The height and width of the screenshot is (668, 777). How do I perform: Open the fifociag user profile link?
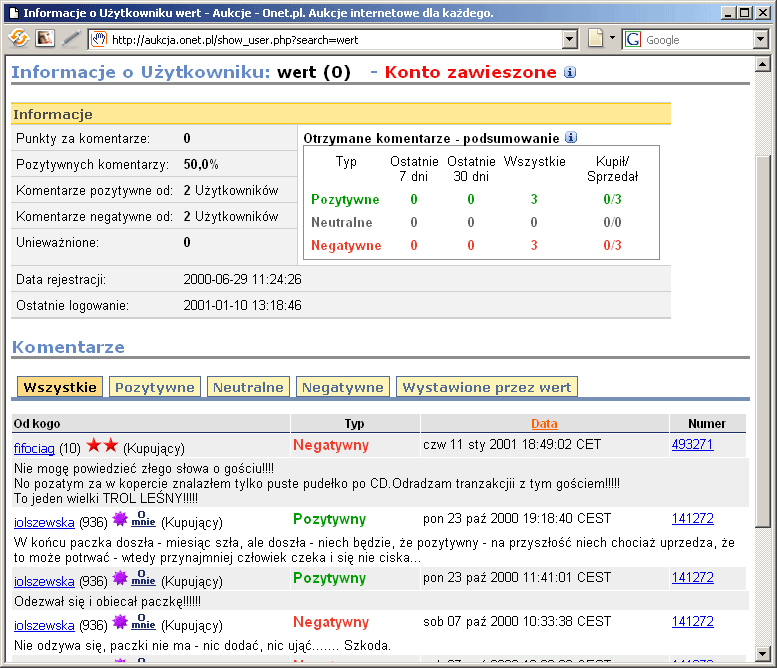(34, 448)
